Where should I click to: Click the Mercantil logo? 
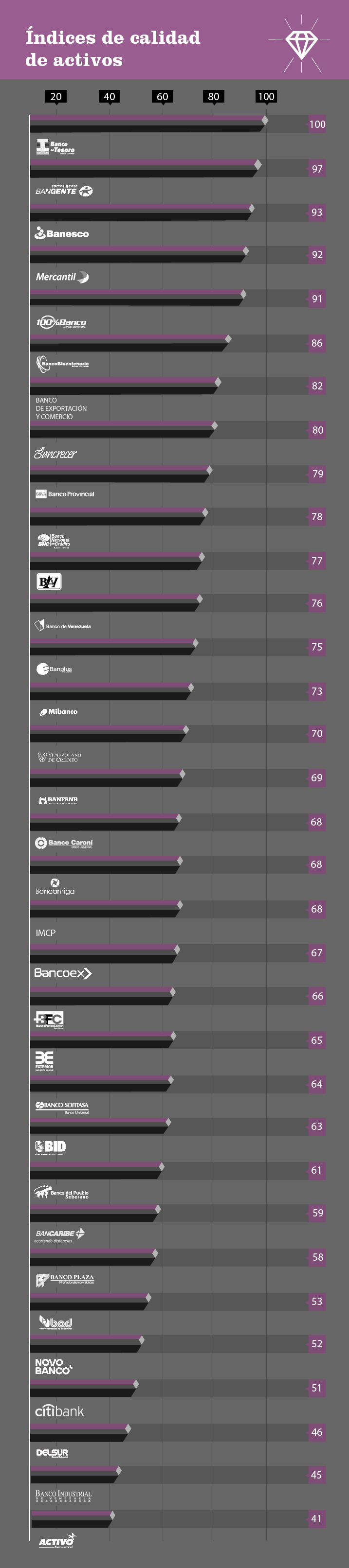tap(61, 277)
